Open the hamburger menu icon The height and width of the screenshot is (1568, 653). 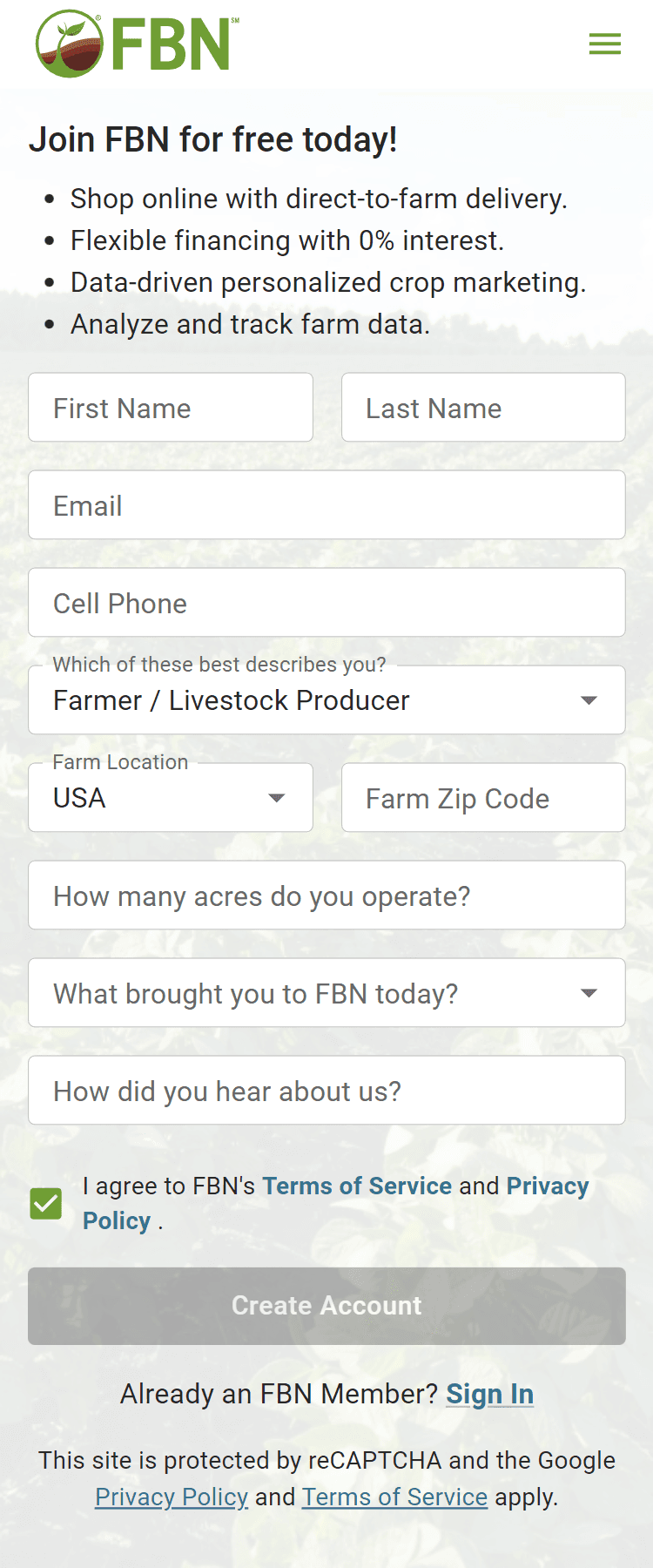[x=605, y=44]
